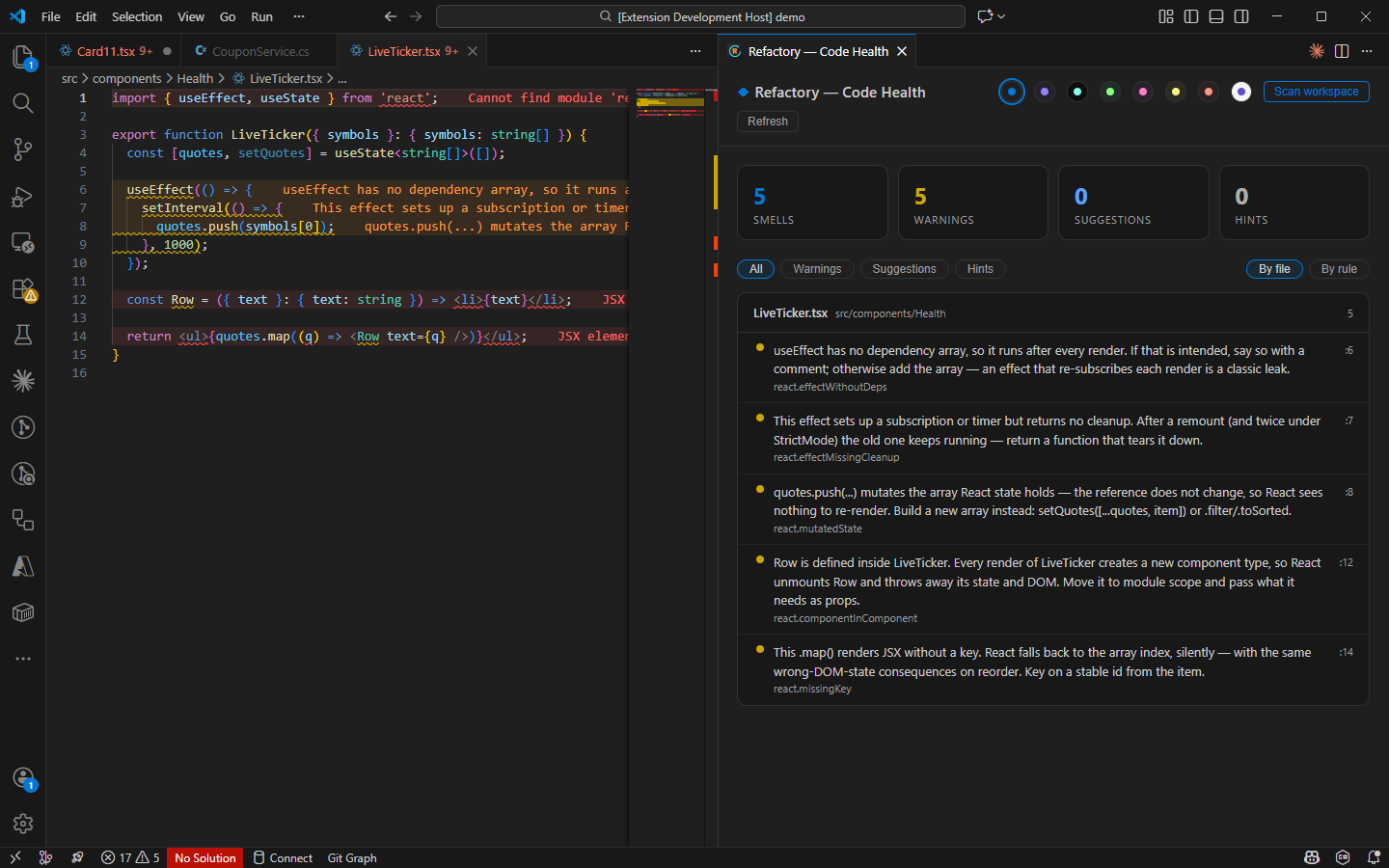Viewport: 1389px width, 868px height.
Task: Open the starburst icon view in activity bar
Action: click(23, 381)
